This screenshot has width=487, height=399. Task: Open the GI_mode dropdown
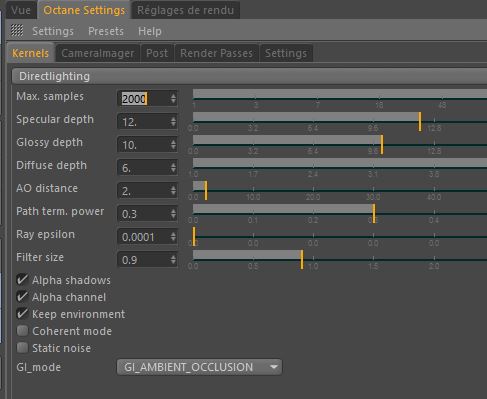[x=199, y=367]
